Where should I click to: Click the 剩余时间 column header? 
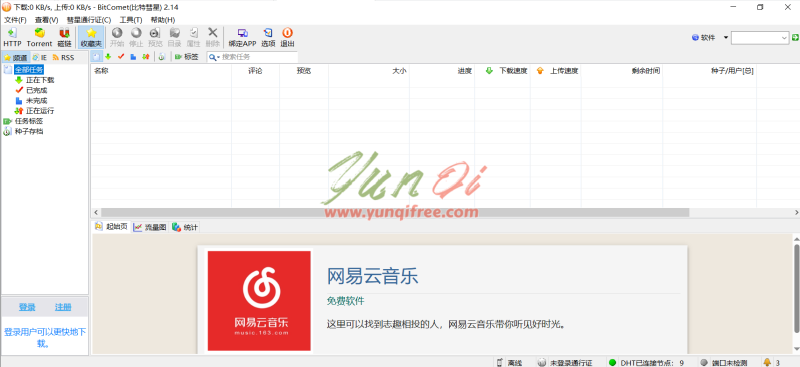622,71
